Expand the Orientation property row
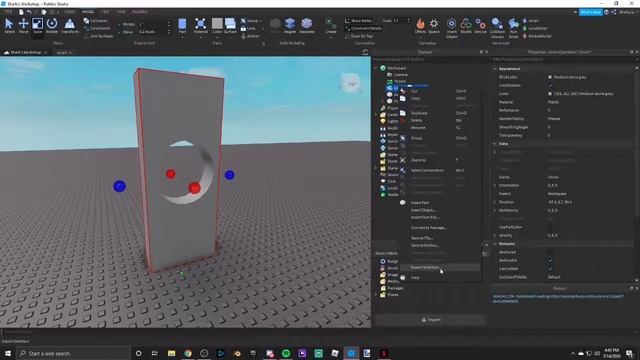640x360 pixels. 495,185
